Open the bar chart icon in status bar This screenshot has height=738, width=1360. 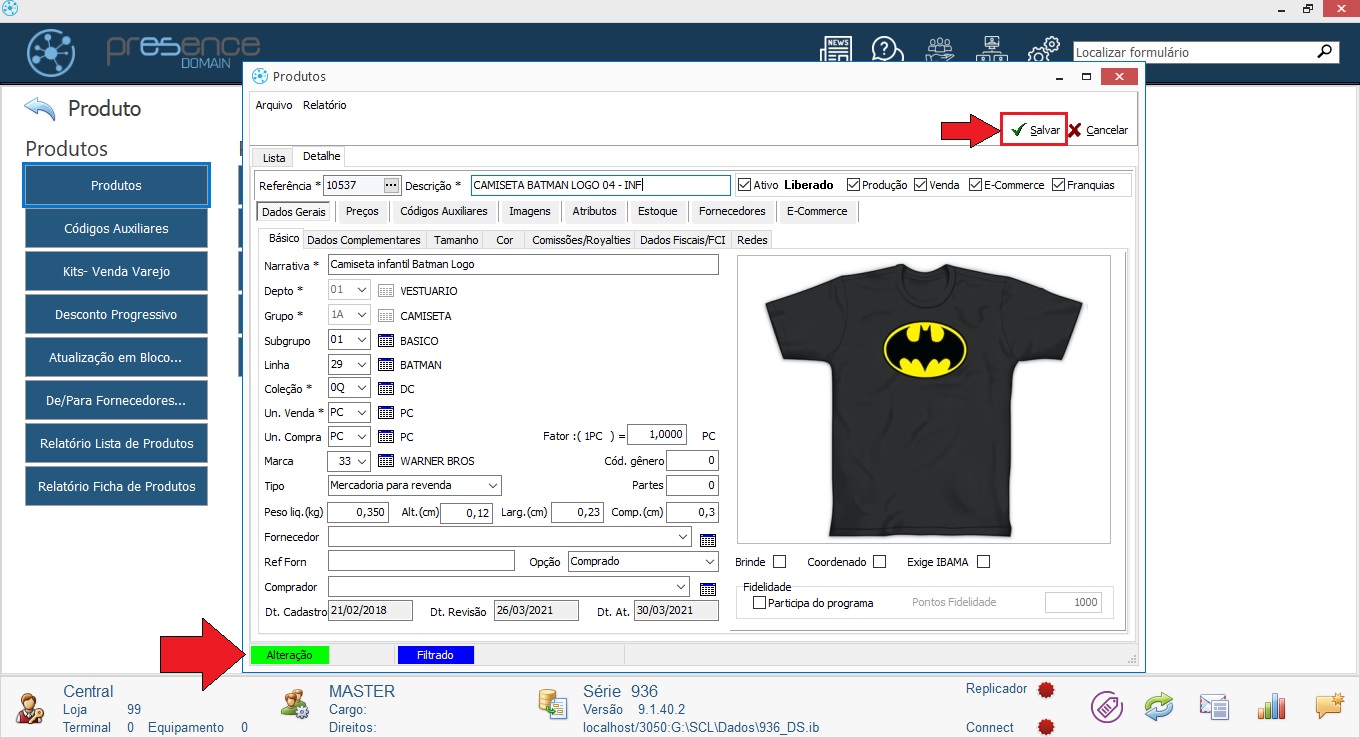pos(1271,707)
